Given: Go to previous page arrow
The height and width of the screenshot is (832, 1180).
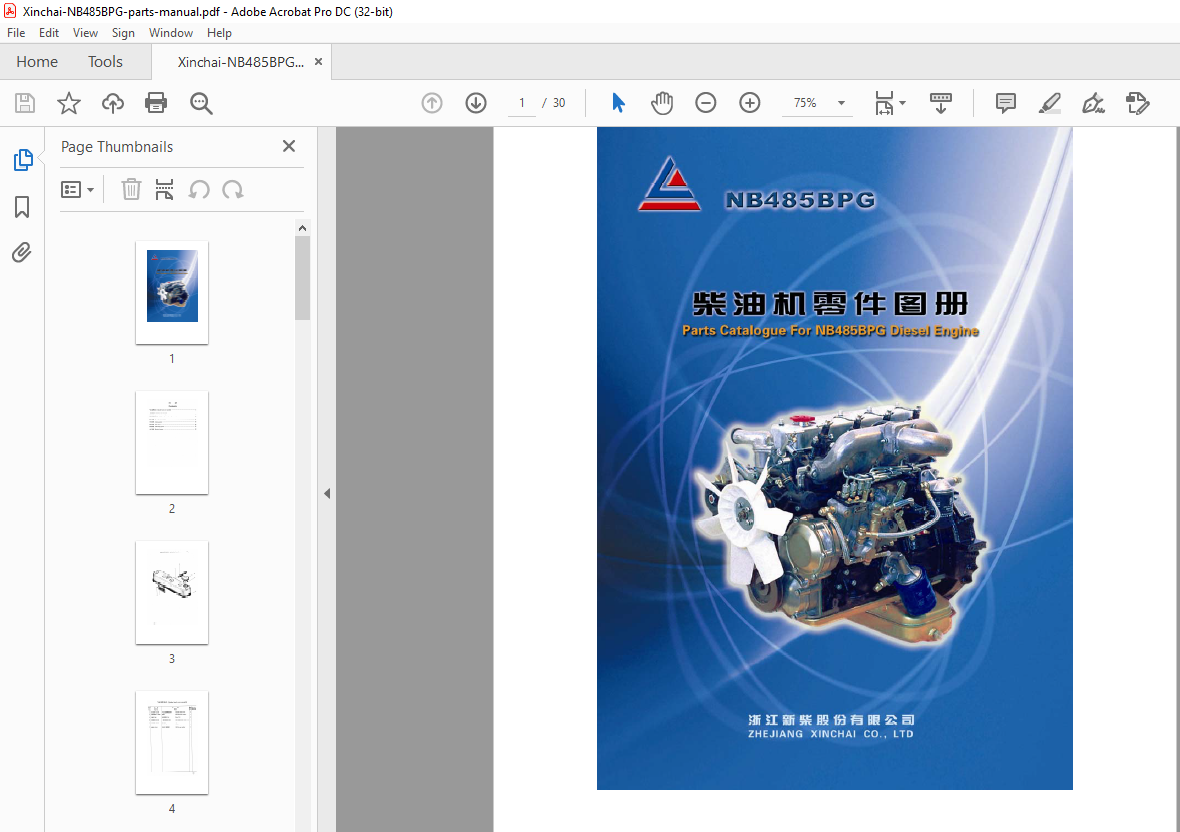Looking at the screenshot, I should coord(432,103).
